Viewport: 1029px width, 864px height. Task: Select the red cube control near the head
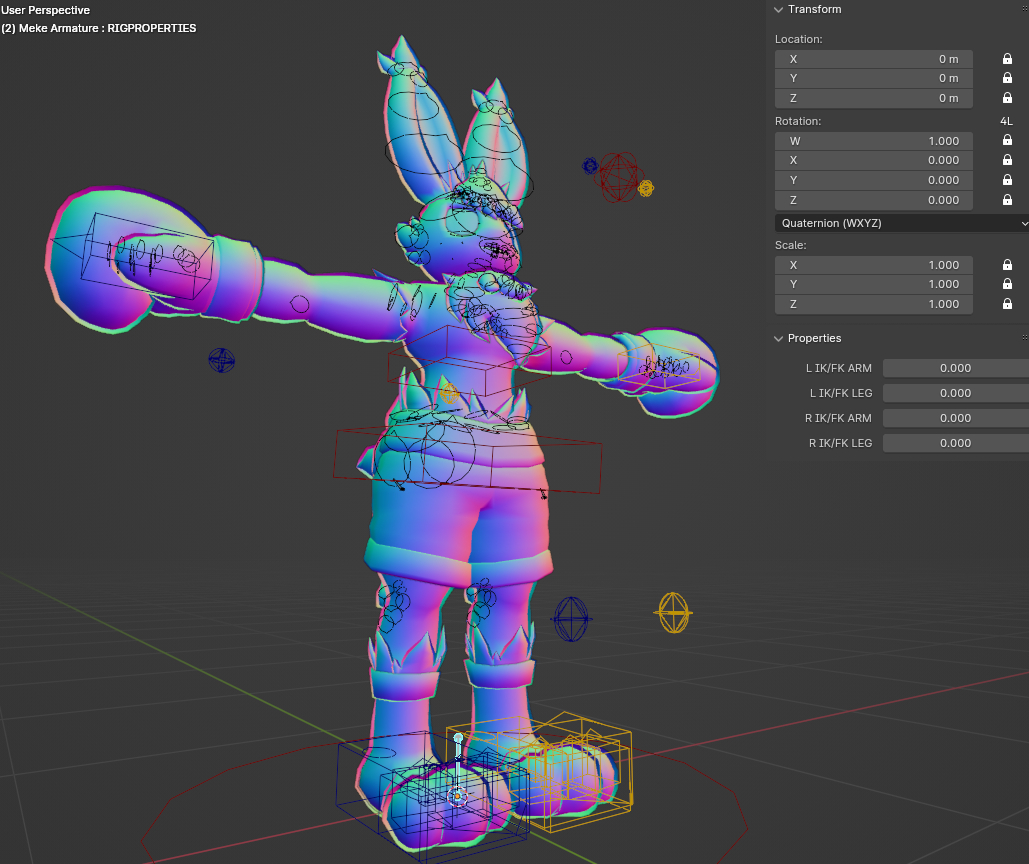[x=618, y=176]
